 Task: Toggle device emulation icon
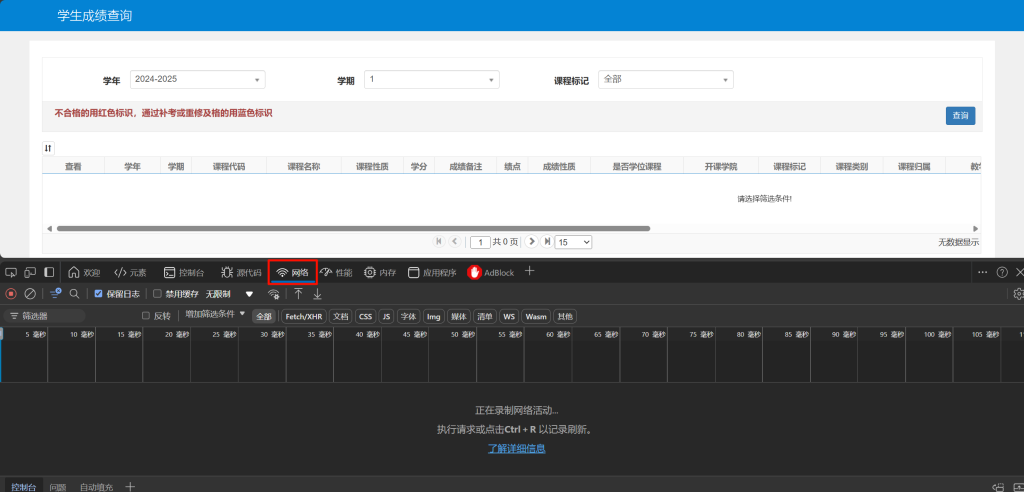29,272
